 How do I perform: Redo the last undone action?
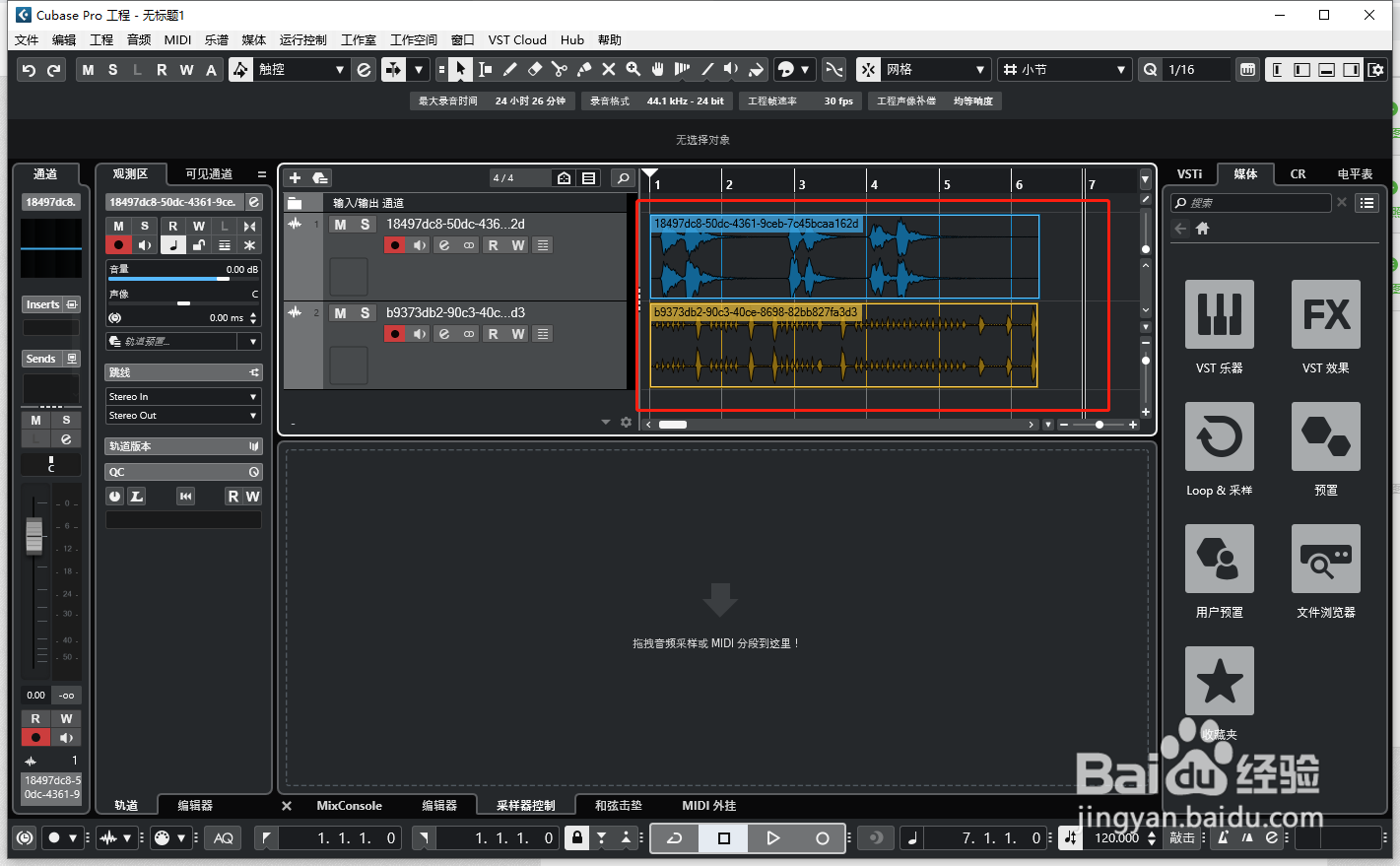pyautogui.click(x=53, y=70)
